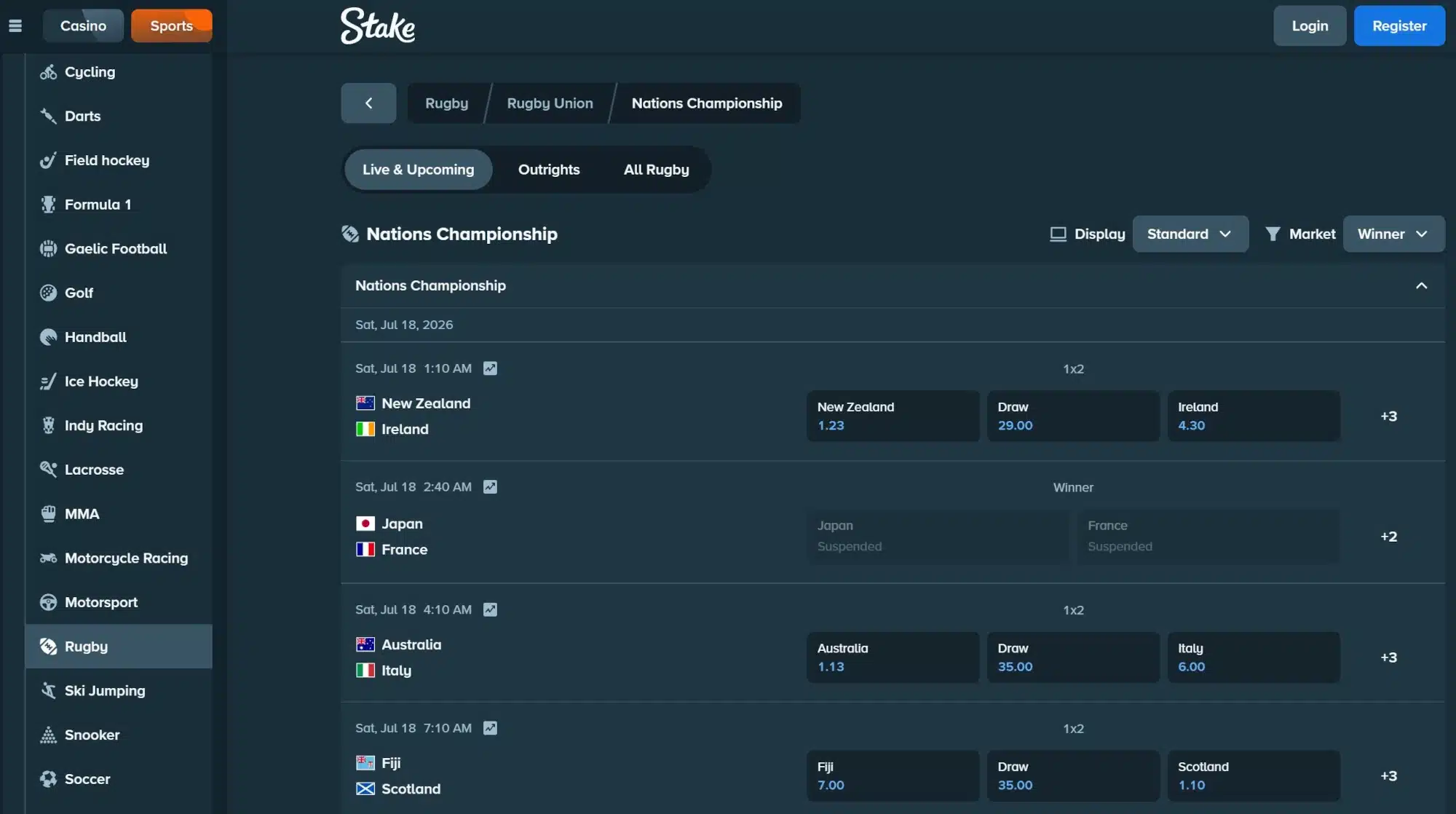Click the Gaelic Football sidebar icon
This screenshot has height=814, width=1456.
tap(48, 249)
